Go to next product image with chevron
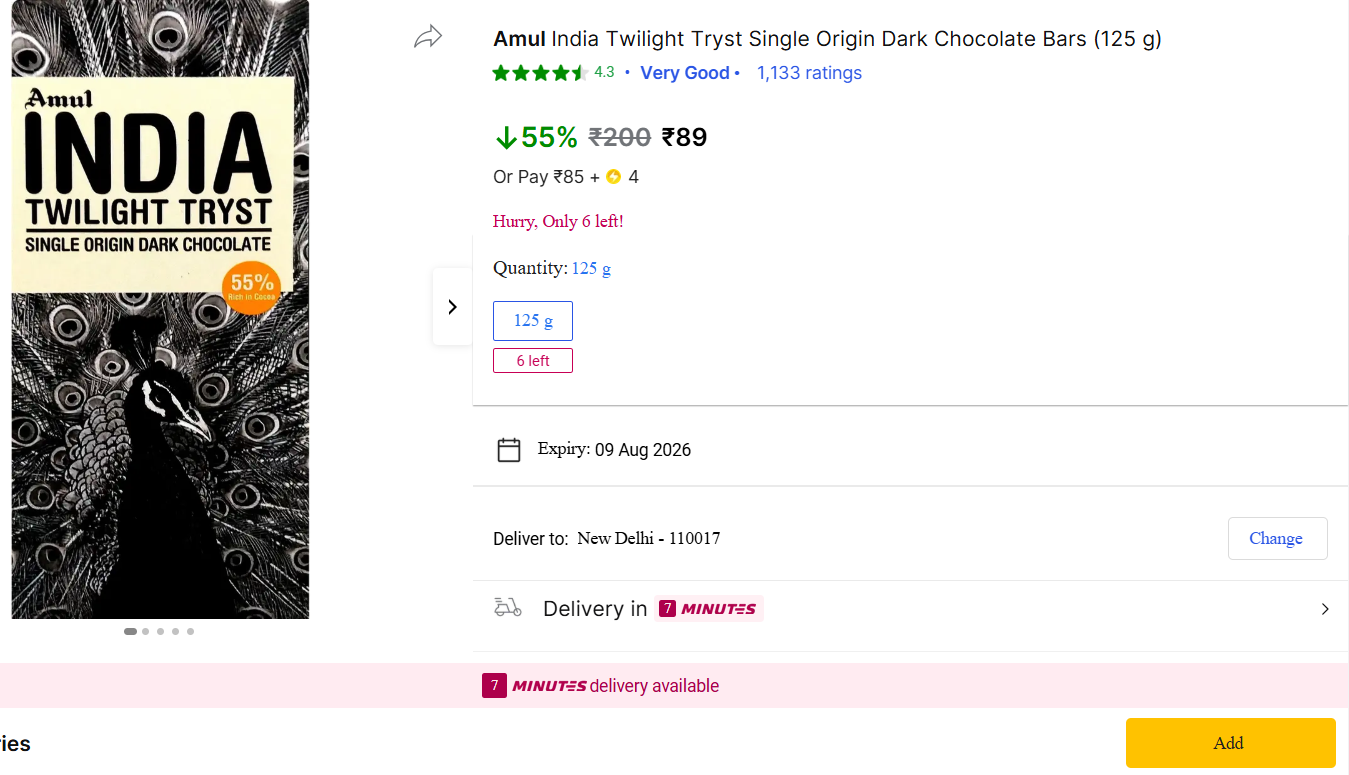 [452, 307]
